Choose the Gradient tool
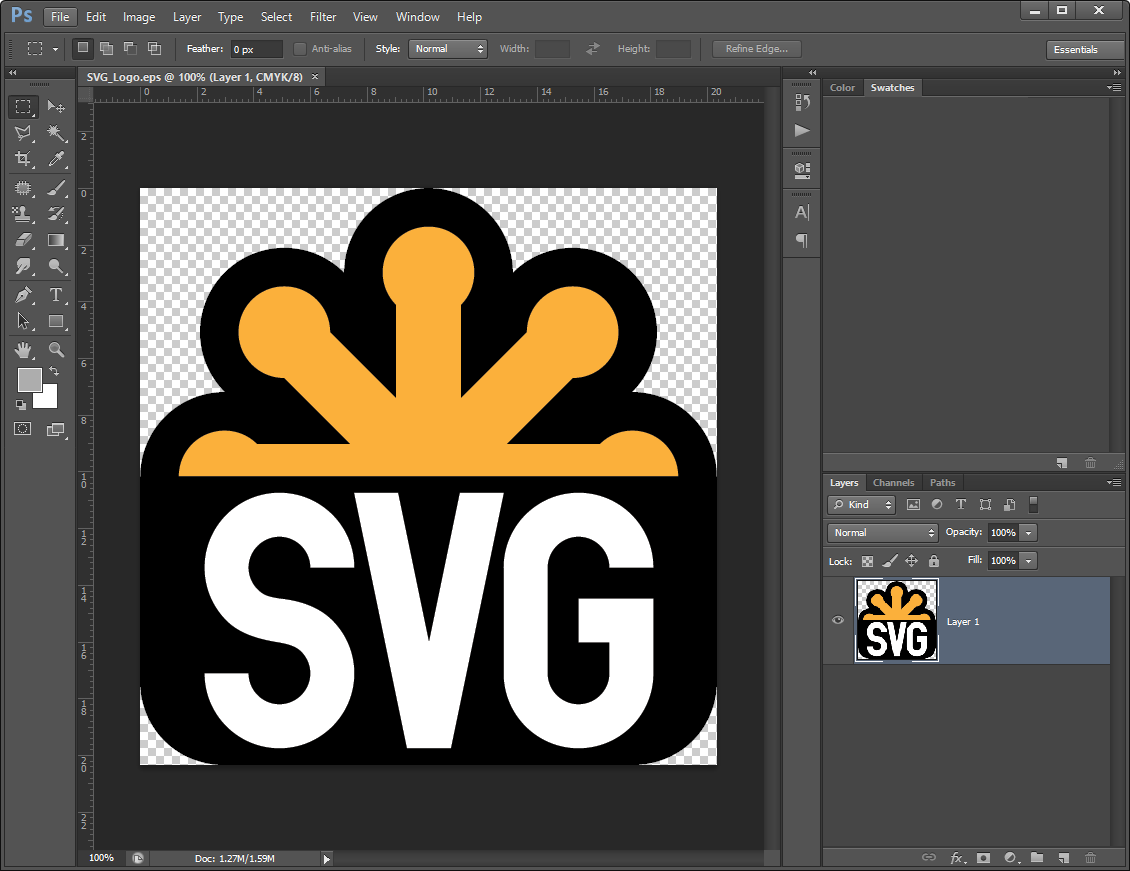Screen dimensions: 1130x871 pyautogui.click(x=55, y=240)
